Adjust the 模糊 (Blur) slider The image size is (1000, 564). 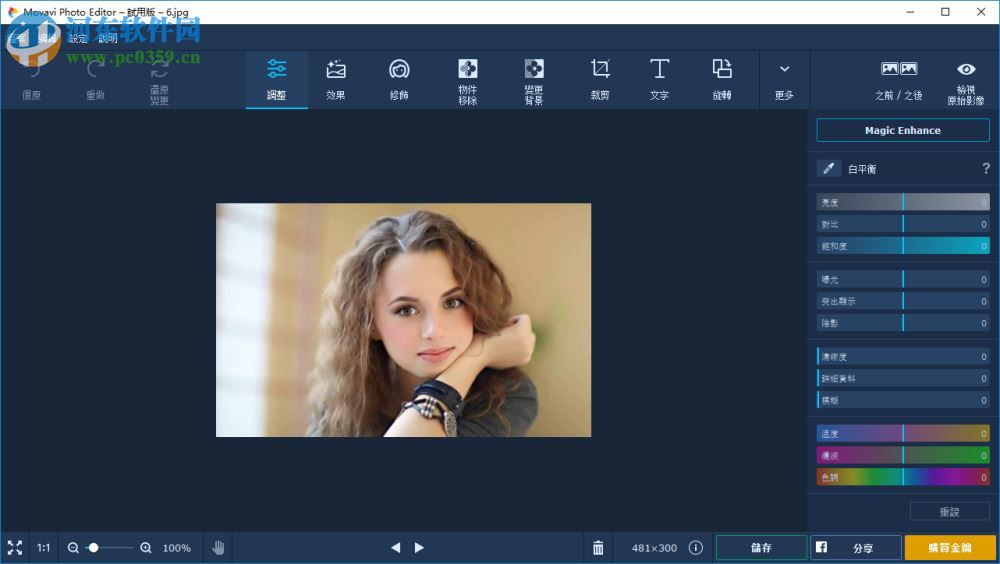tap(903, 400)
